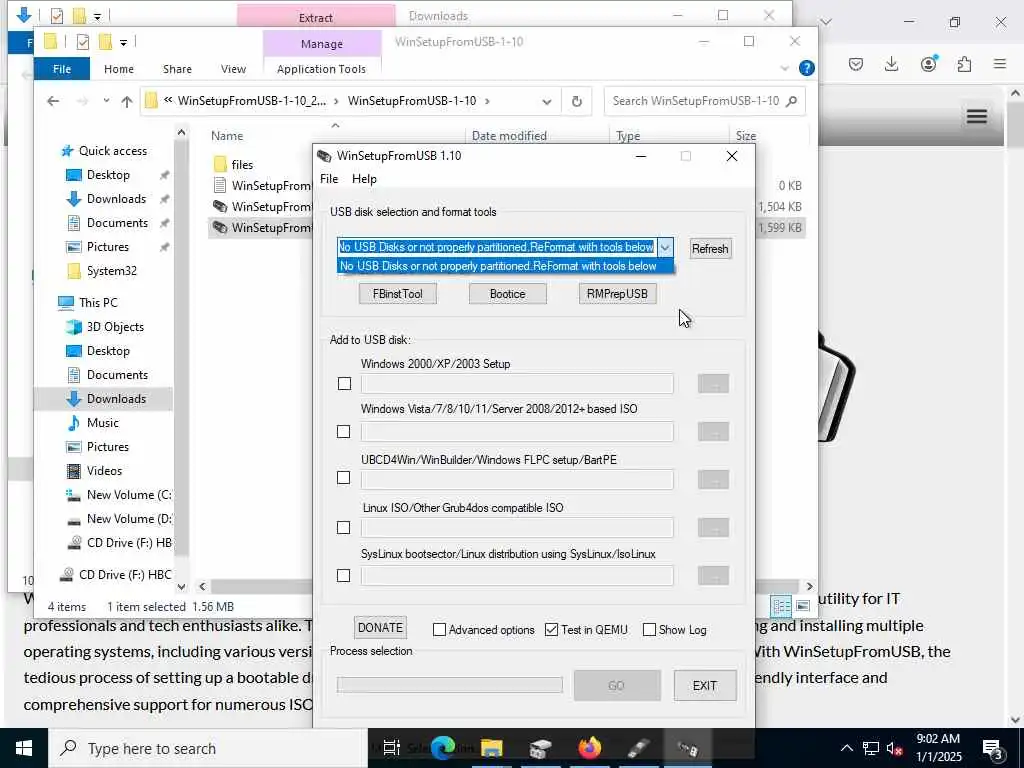Toggle the Advanced options checkbox
1024x768 pixels.
[x=440, y=630]
